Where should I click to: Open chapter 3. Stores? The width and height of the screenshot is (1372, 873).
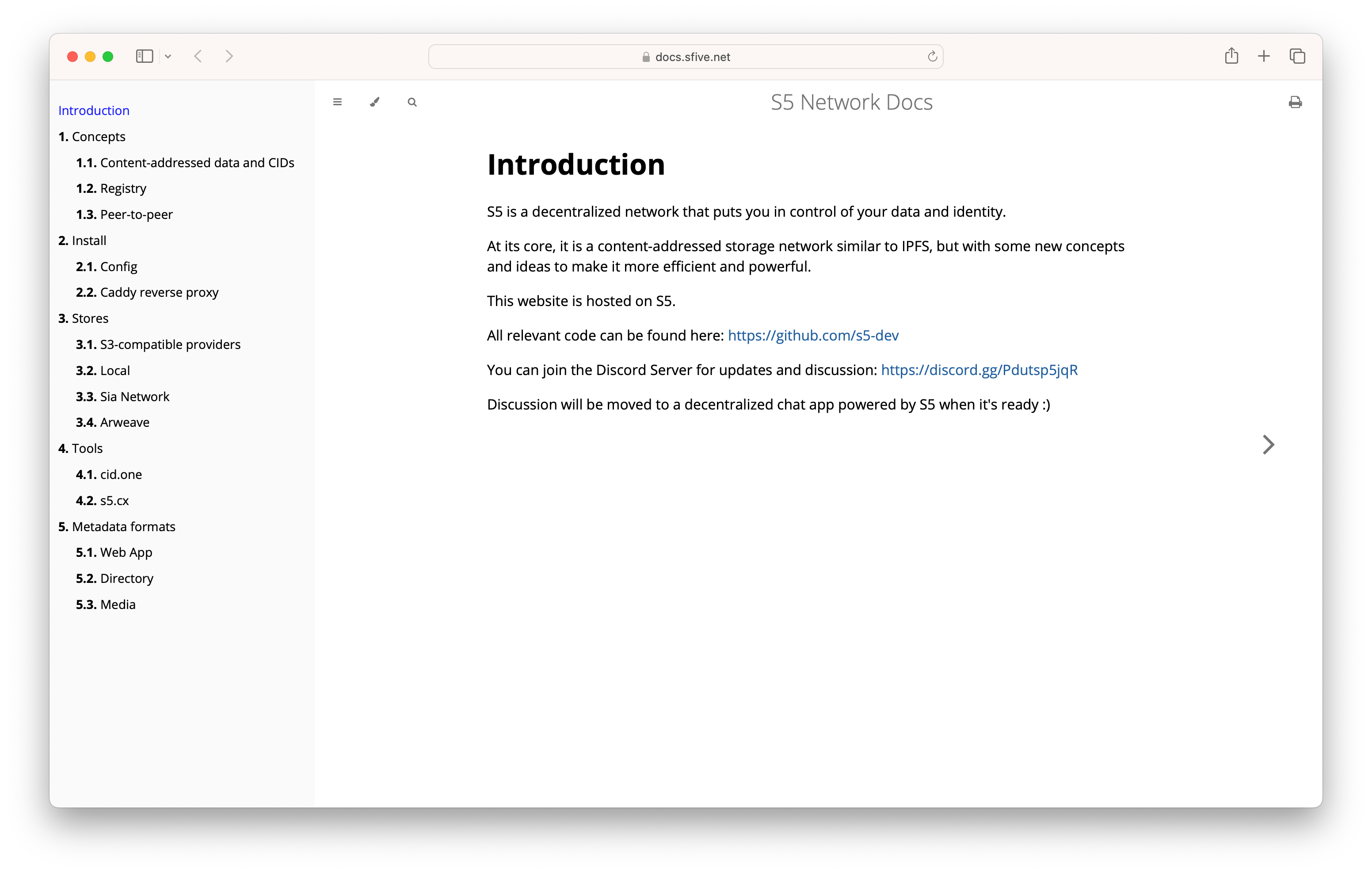click(83, 318)
